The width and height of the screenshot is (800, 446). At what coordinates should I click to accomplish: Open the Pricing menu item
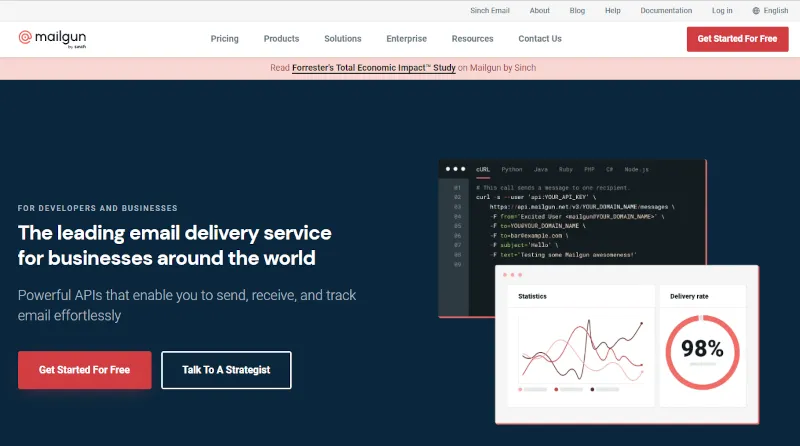[224, 39]
